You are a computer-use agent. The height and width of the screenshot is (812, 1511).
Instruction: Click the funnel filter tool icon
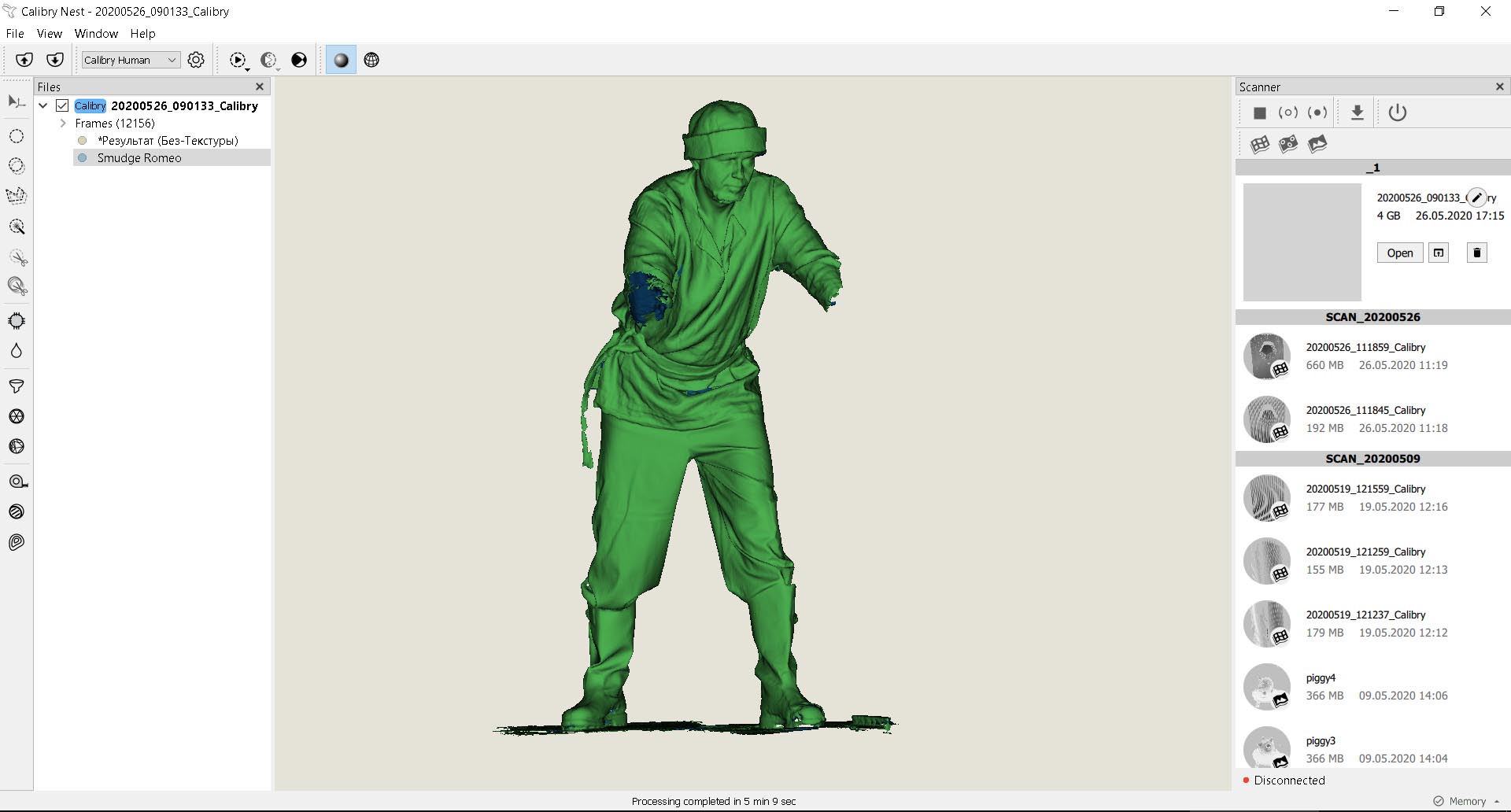[17, 386]
